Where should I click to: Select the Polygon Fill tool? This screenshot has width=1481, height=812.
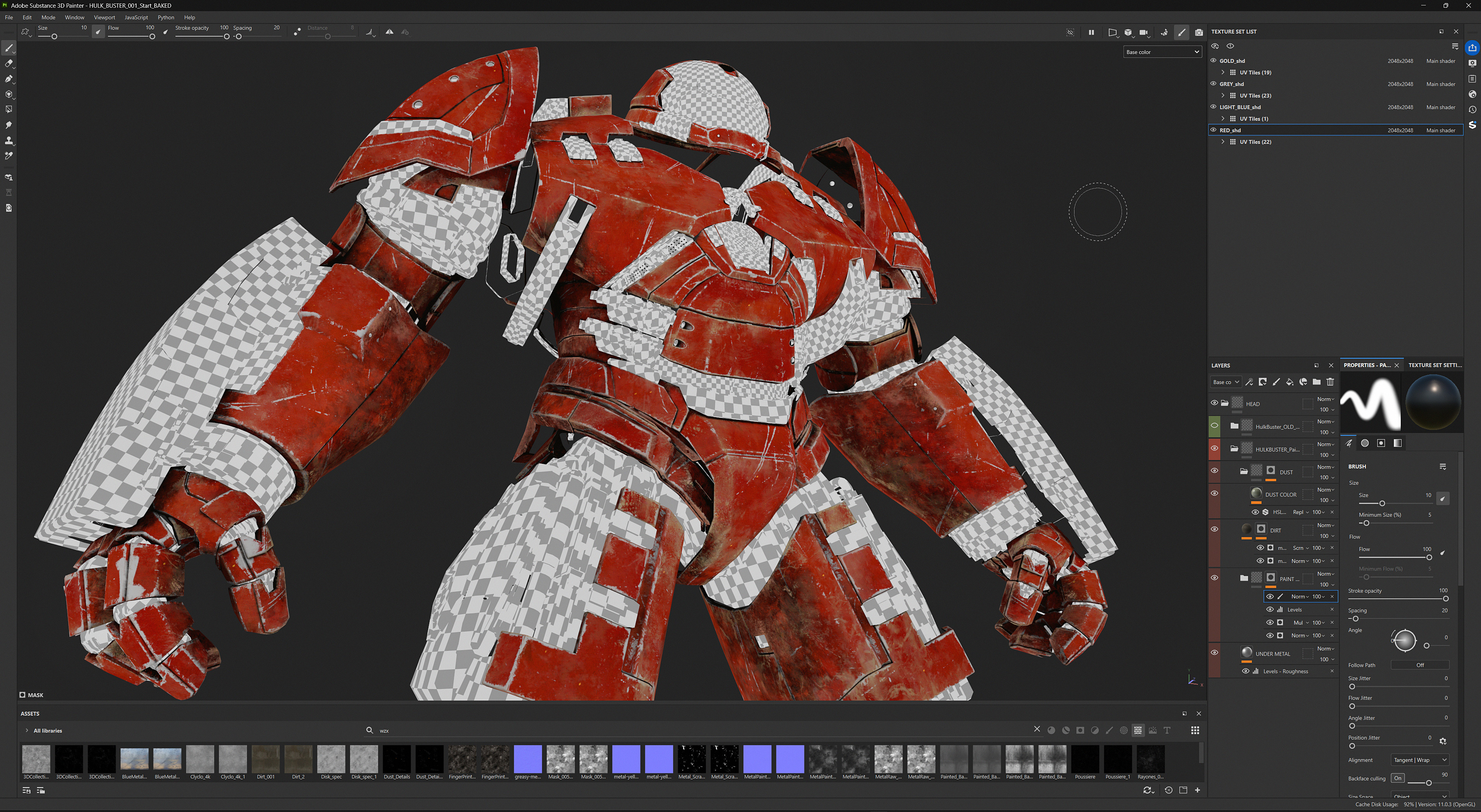[8, 109]
